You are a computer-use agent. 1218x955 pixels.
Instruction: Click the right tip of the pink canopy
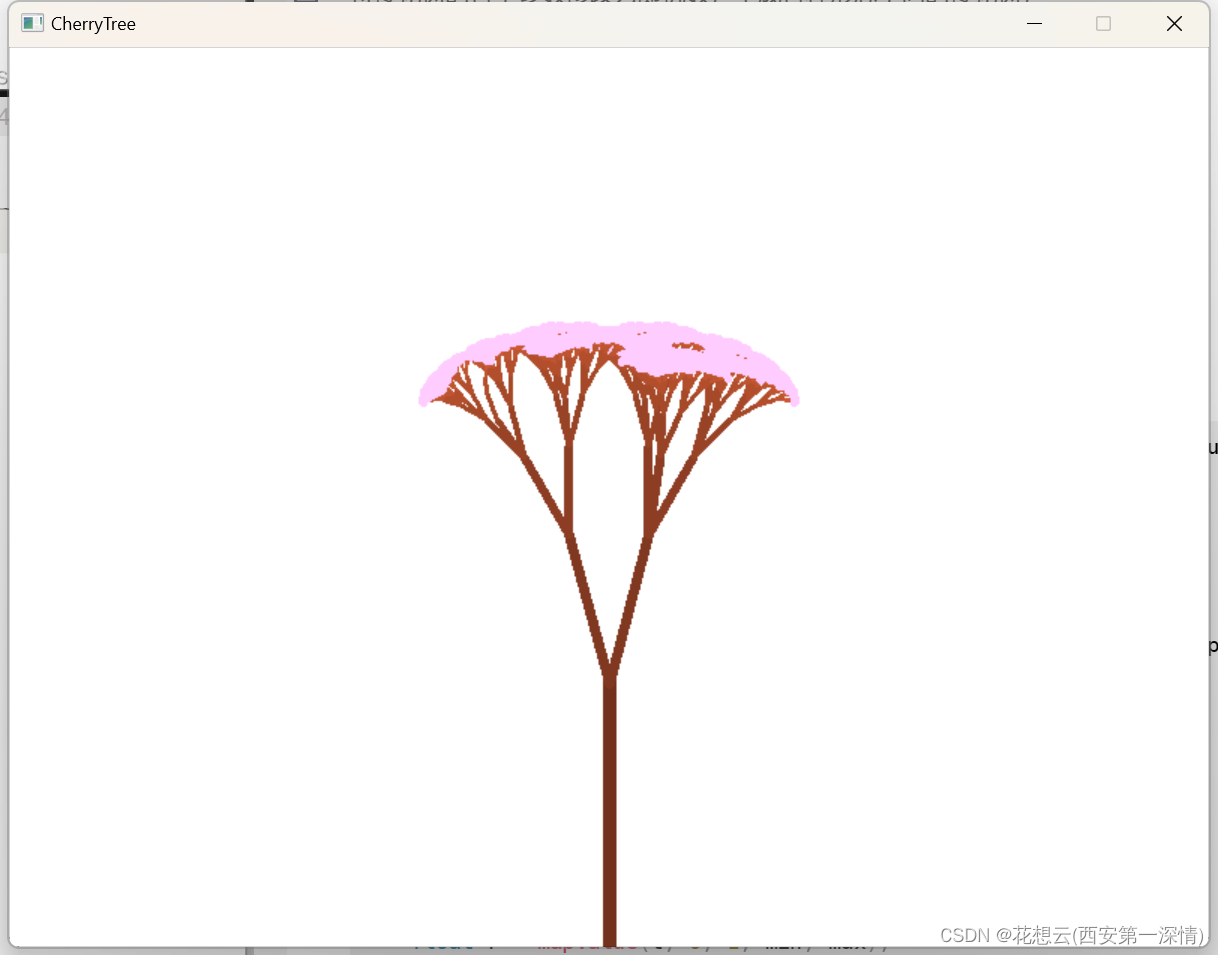[x=794, y=399]
